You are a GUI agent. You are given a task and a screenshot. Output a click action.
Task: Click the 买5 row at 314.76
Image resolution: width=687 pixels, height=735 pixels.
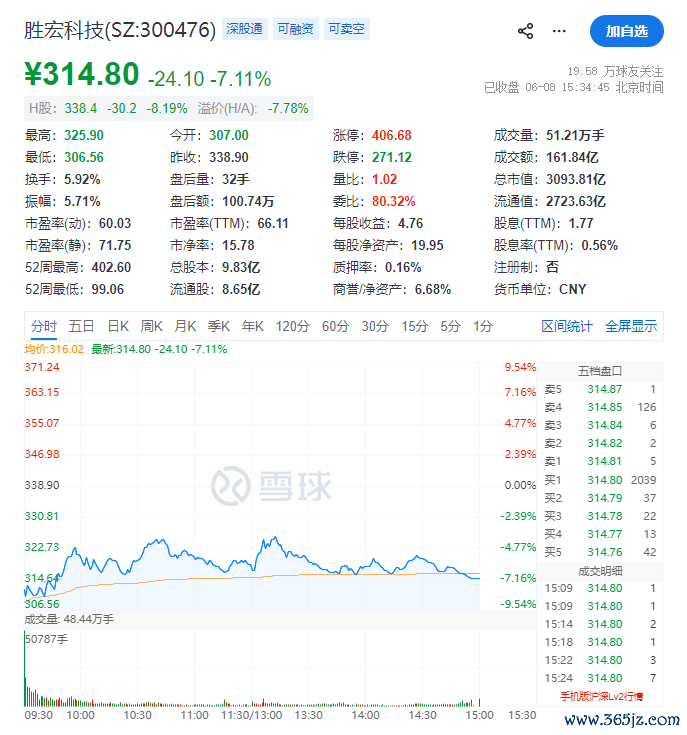point(600,552)
